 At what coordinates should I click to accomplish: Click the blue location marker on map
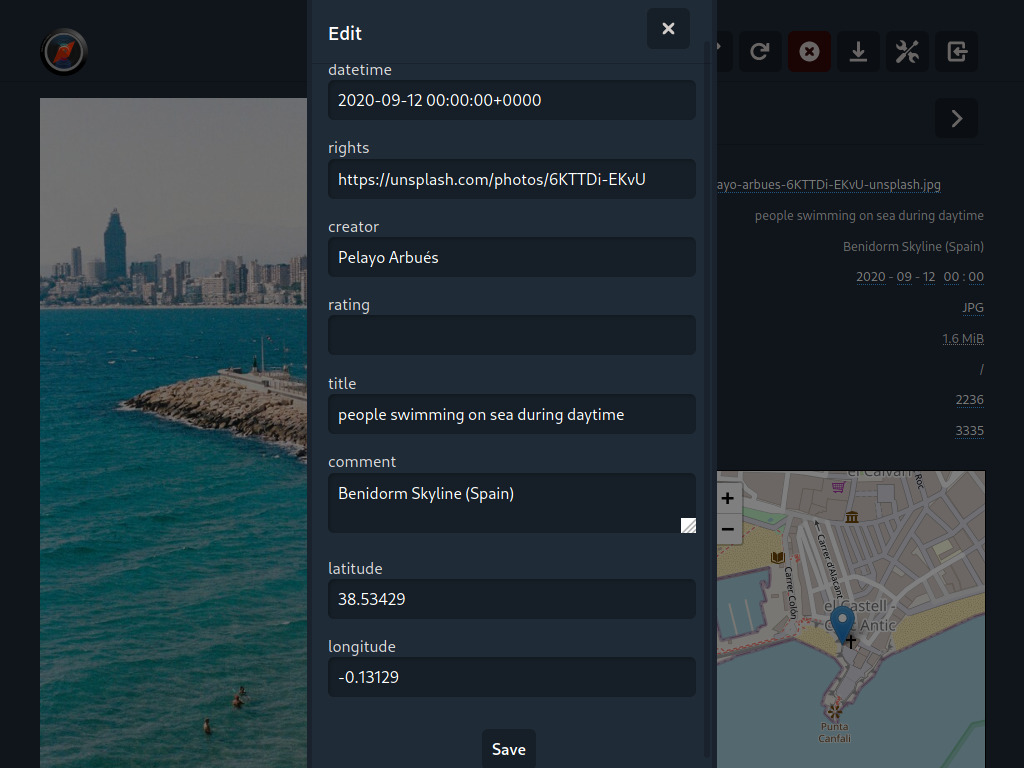tap(842, 624)
